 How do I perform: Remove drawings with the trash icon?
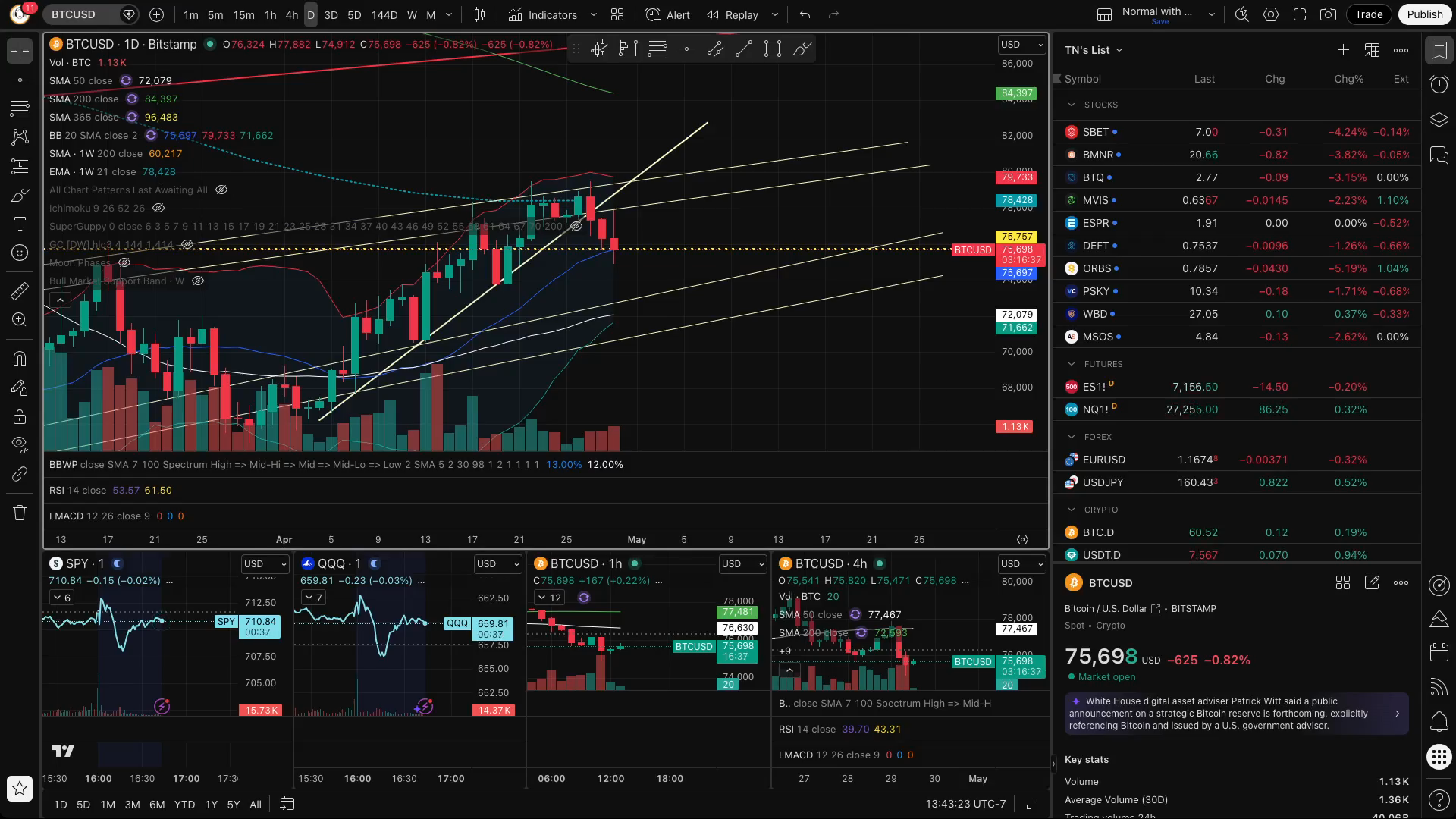tap(20, 513)
